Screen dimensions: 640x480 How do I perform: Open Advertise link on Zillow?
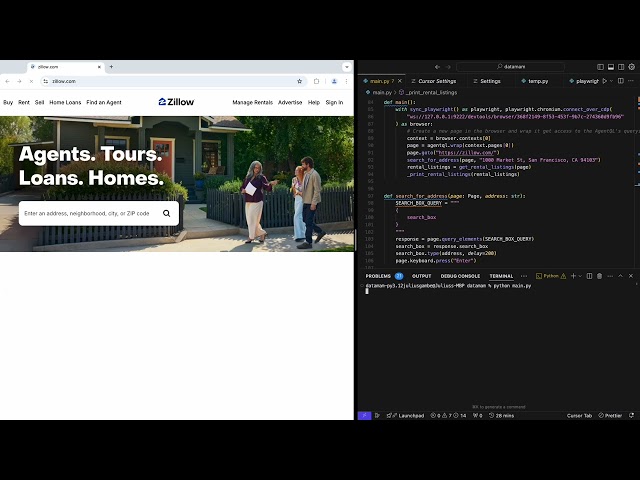[290, 102]
